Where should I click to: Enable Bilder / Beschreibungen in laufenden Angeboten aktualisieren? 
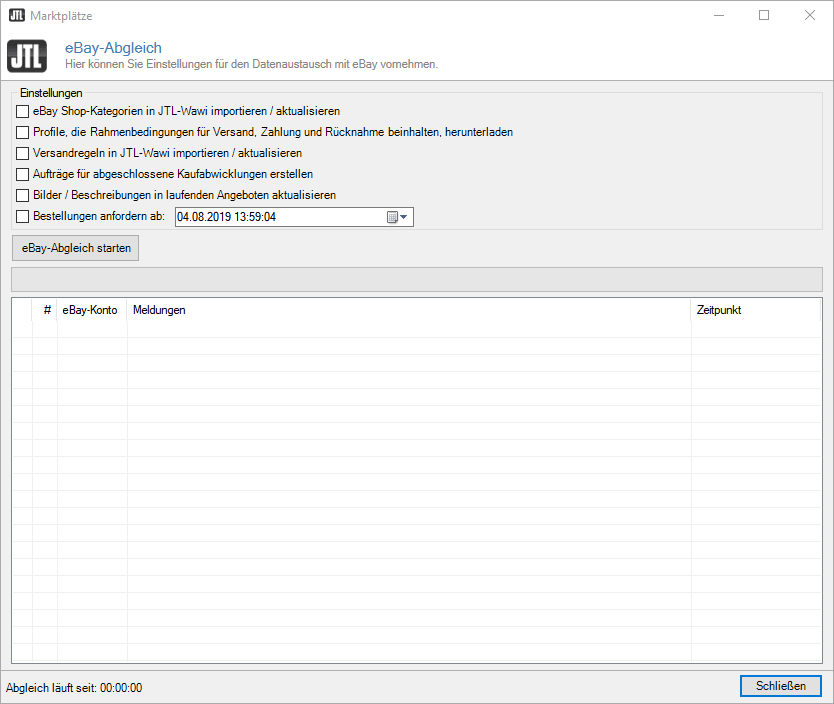point(22,194)
